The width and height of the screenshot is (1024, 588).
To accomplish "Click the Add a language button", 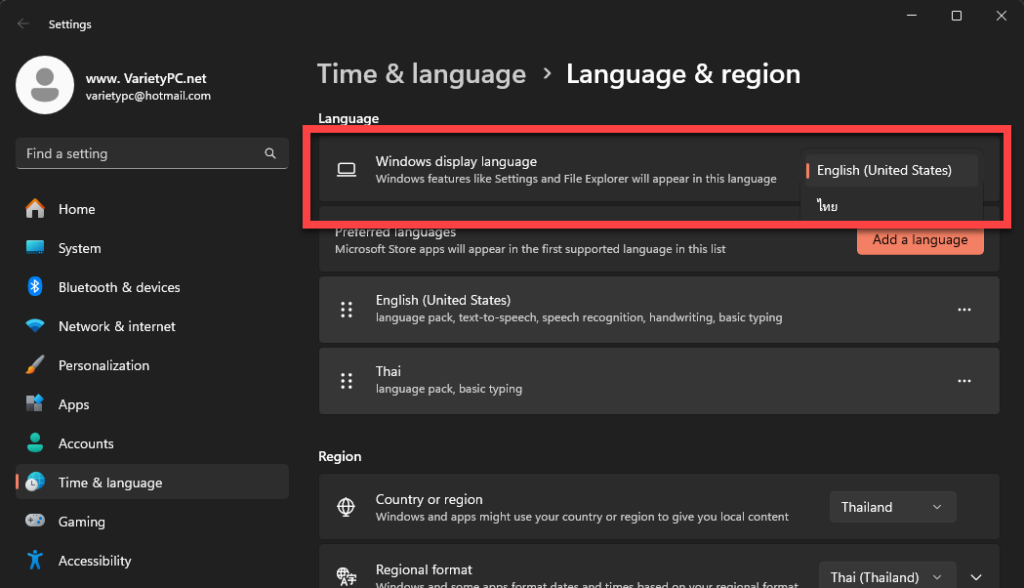I will pyautogui.click(x=919, y=240).
